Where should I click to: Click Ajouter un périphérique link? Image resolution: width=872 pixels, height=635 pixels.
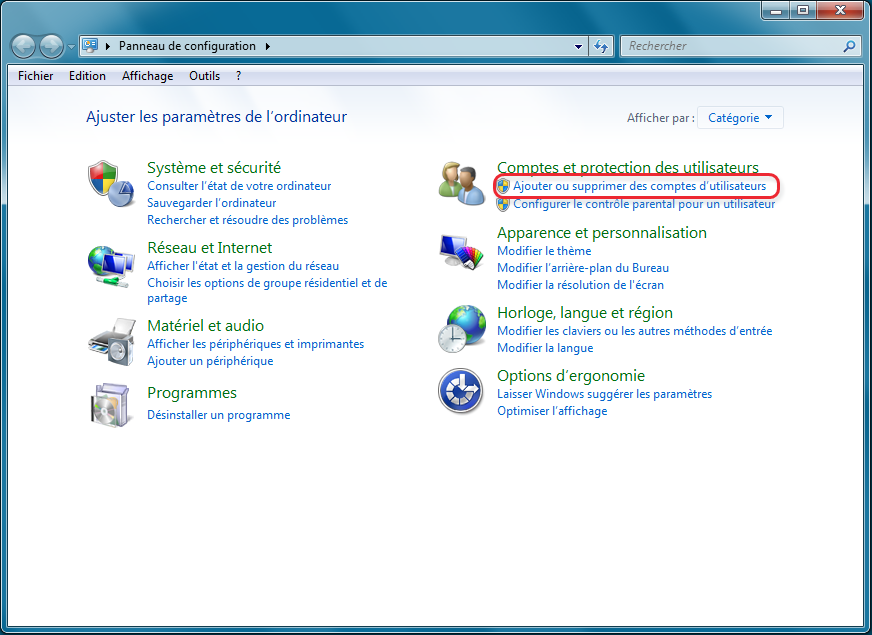210,361
